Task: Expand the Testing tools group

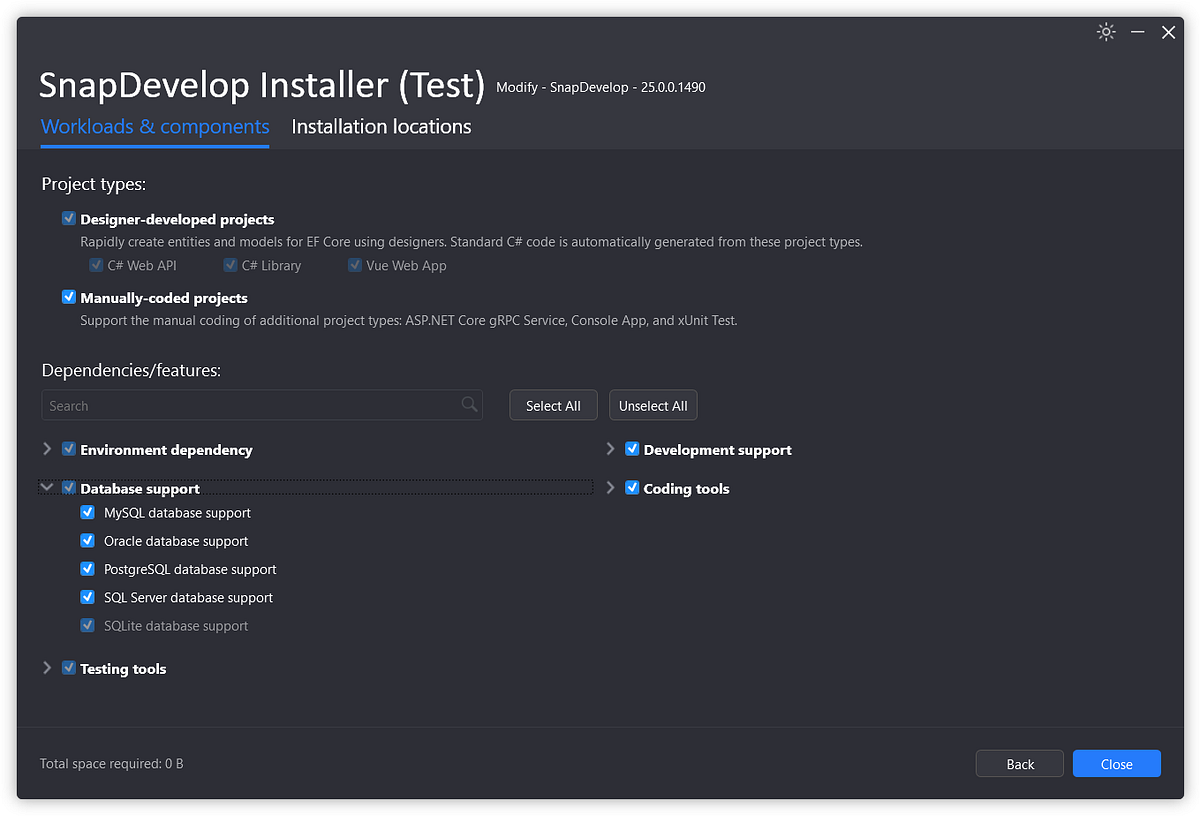Action: coord(47,668)
